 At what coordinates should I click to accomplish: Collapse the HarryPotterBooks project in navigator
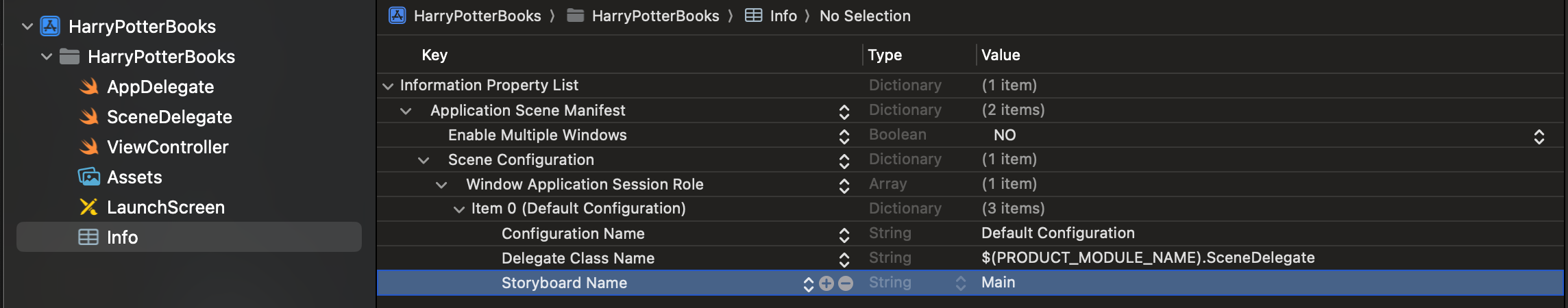tap(27, 26)
